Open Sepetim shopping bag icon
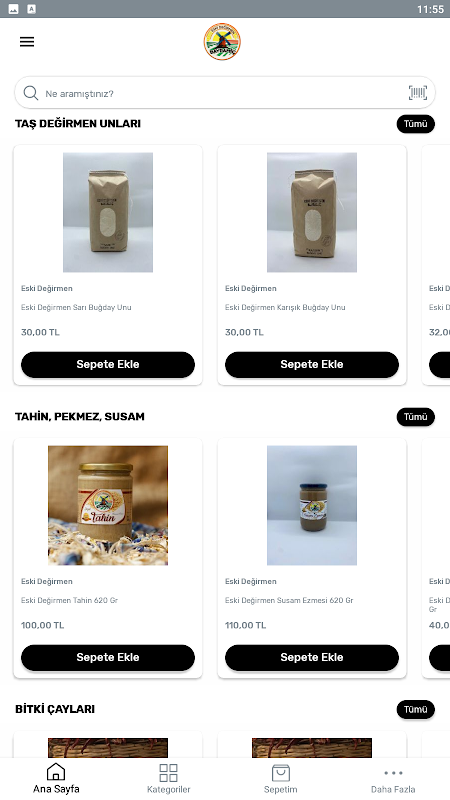This screenshot has width=450, height=800. pyautogui.click(x=281, y=772)
